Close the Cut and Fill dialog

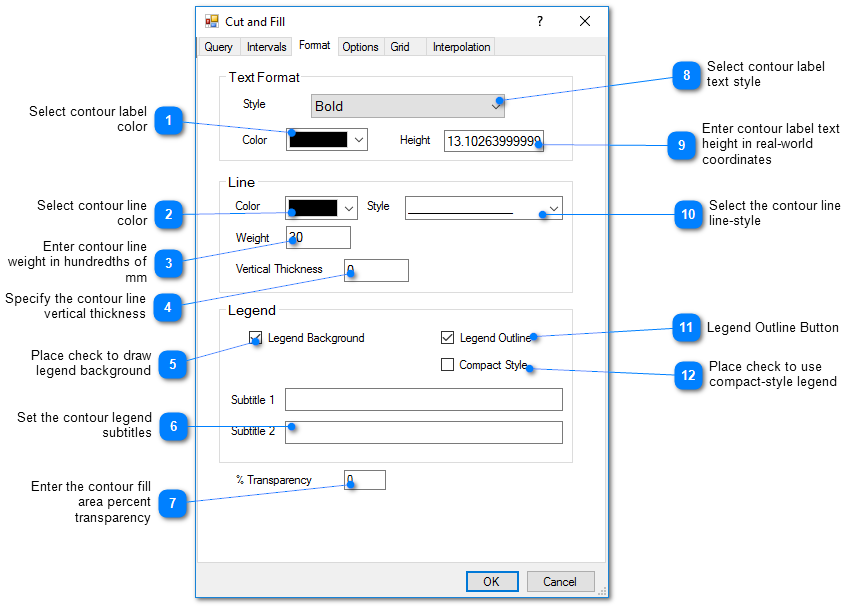(585, 21)
